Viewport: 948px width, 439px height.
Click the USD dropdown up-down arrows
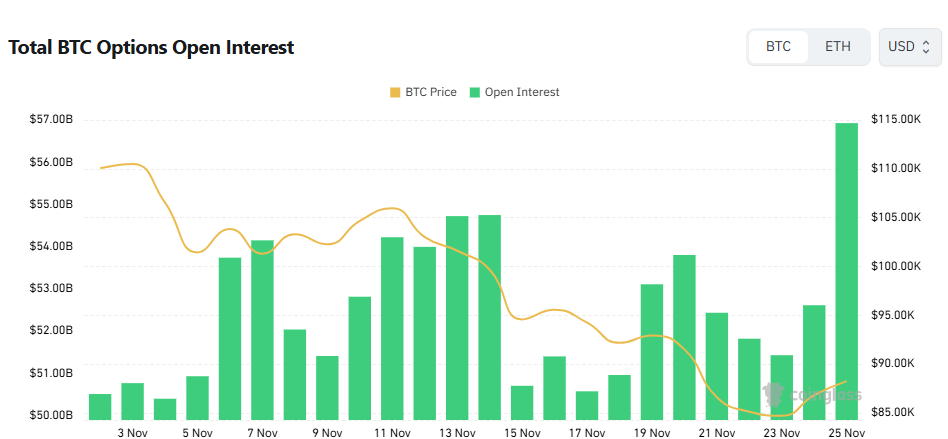tap(926, 47)
